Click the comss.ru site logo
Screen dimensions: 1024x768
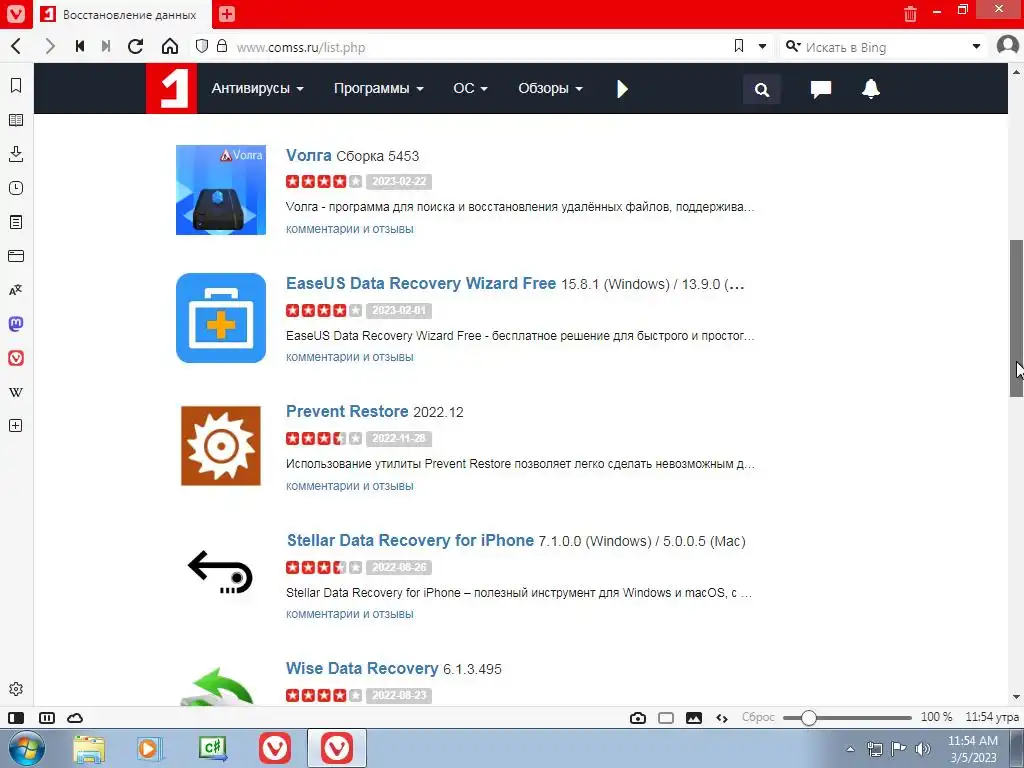pos(171,88)
